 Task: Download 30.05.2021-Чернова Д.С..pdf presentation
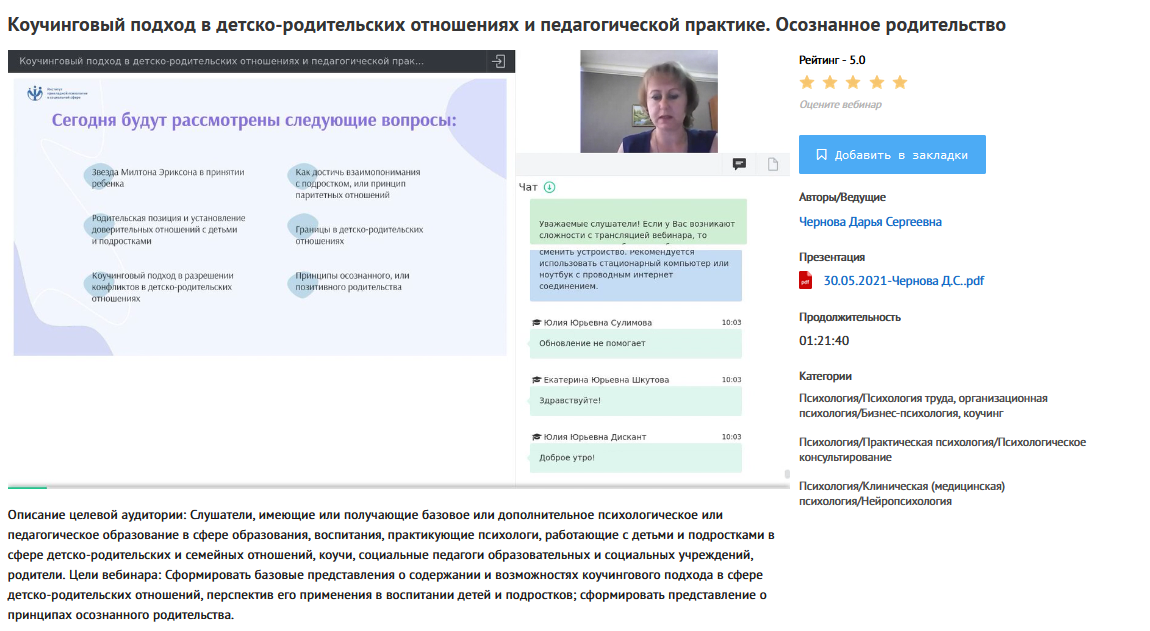click(903, 281)
